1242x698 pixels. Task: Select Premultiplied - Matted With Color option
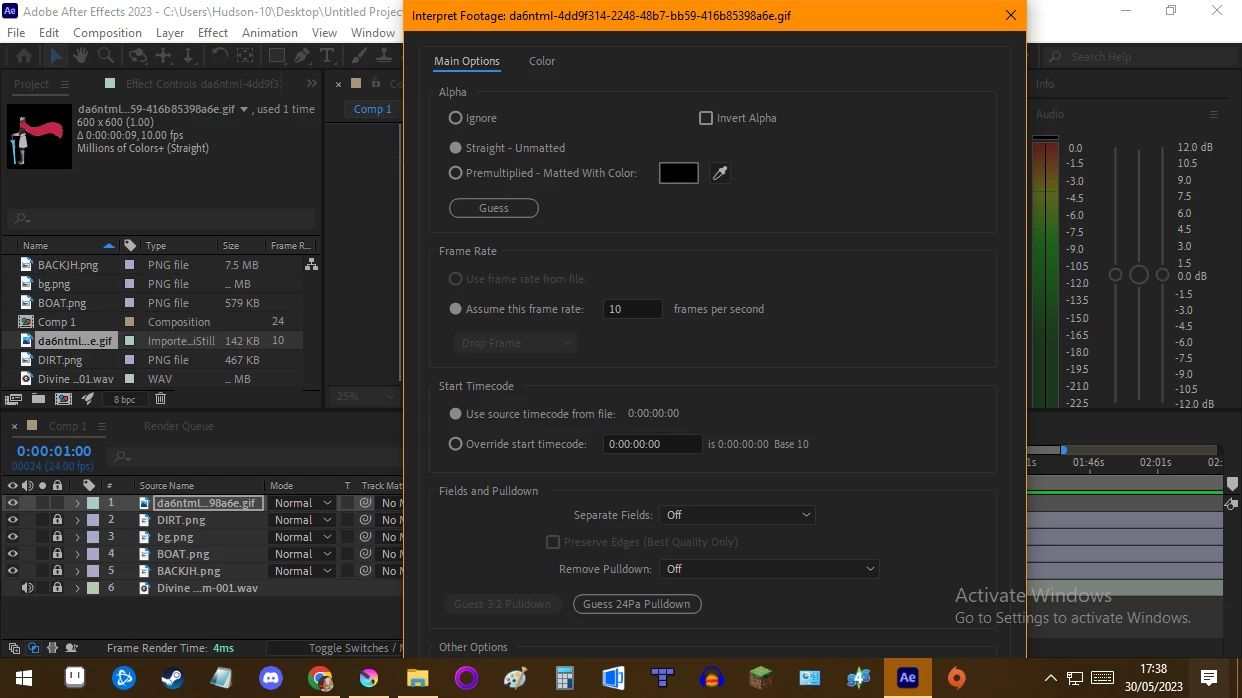[456, 173]
